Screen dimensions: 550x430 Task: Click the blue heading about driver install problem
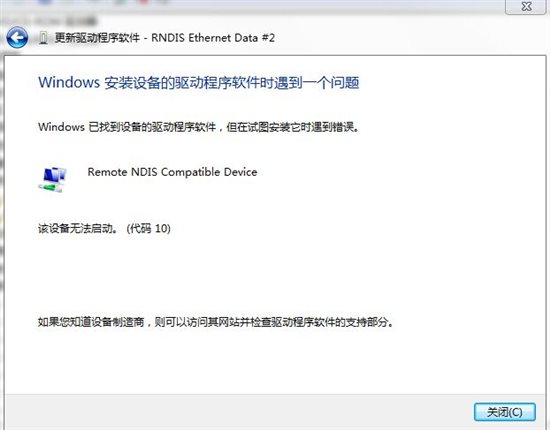click(199, 83)
